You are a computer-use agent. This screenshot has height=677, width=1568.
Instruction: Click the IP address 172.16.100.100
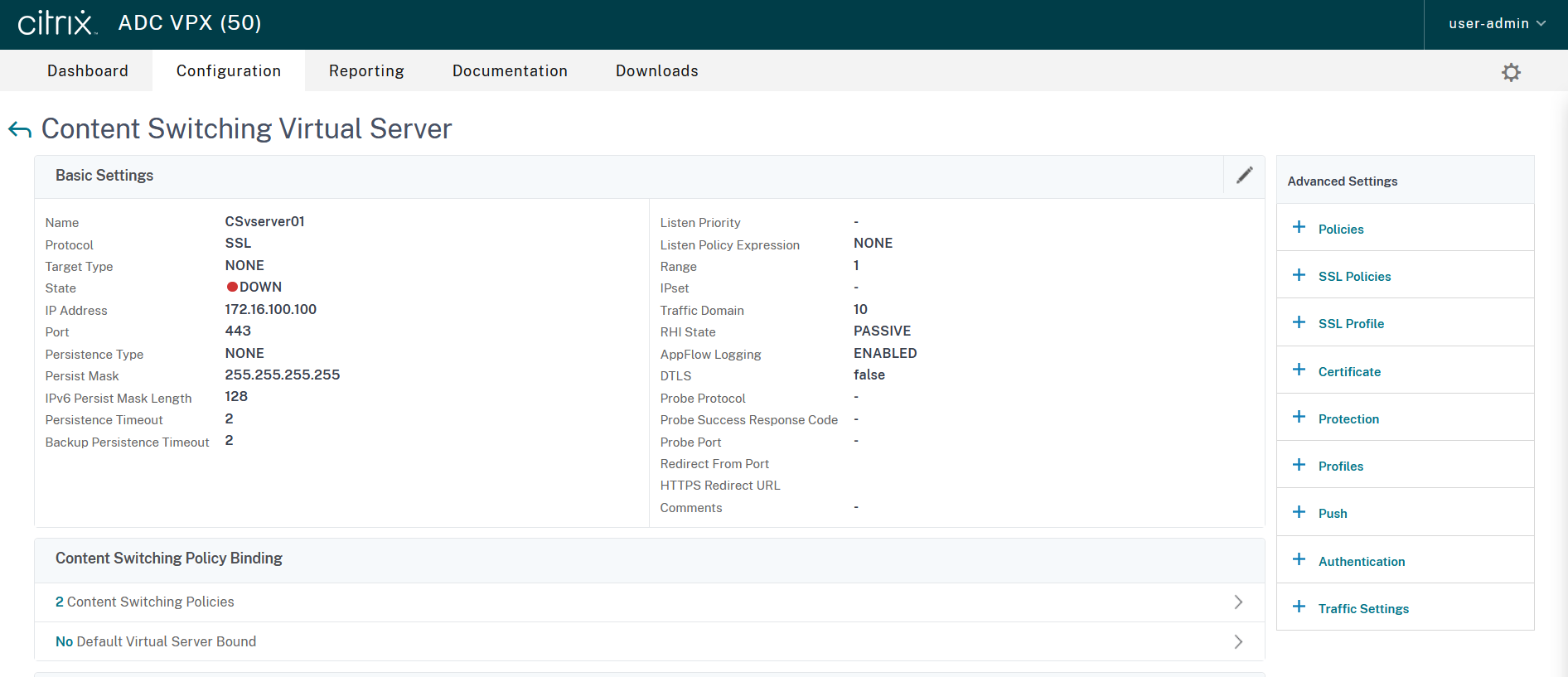271,309
